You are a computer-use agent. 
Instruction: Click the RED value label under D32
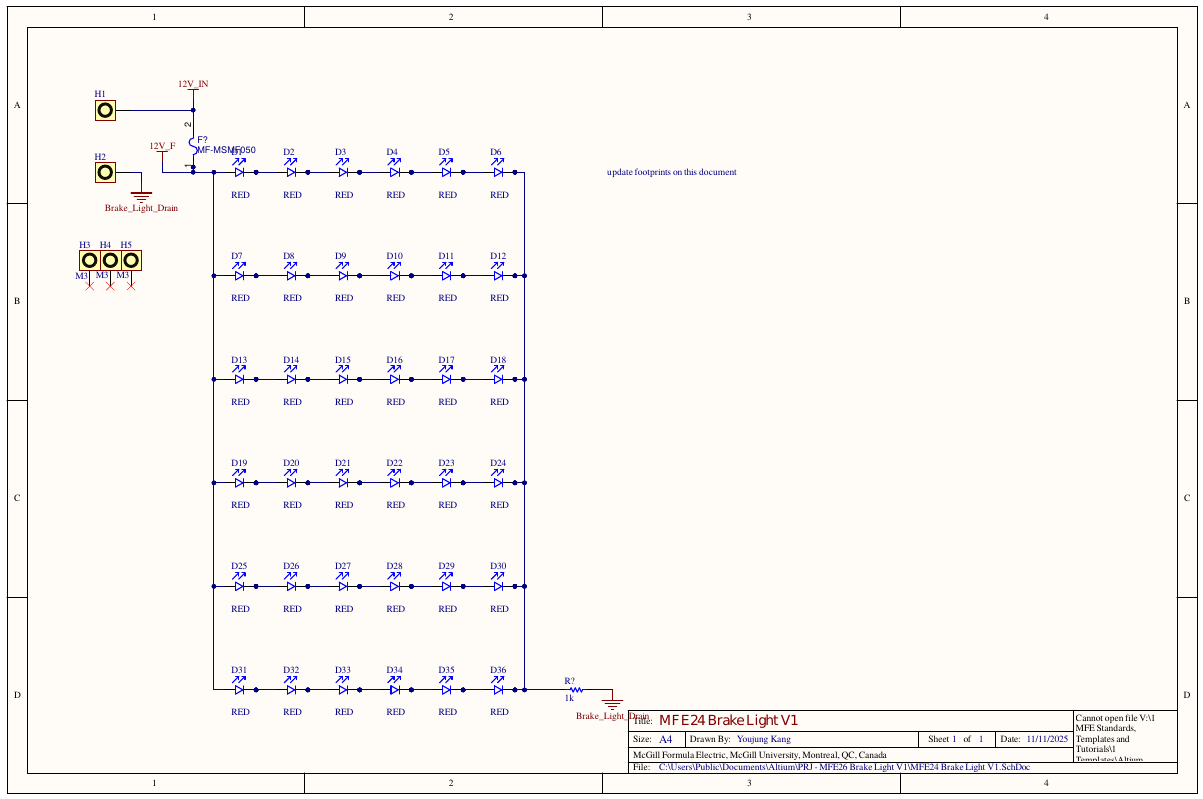[292, 712]
